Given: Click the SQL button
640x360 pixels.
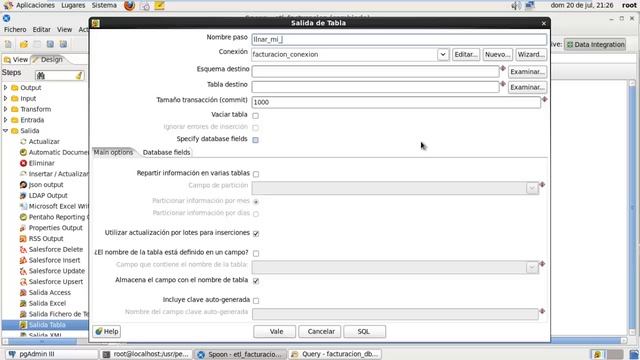Looking at the screenshot, I should 364,331.
